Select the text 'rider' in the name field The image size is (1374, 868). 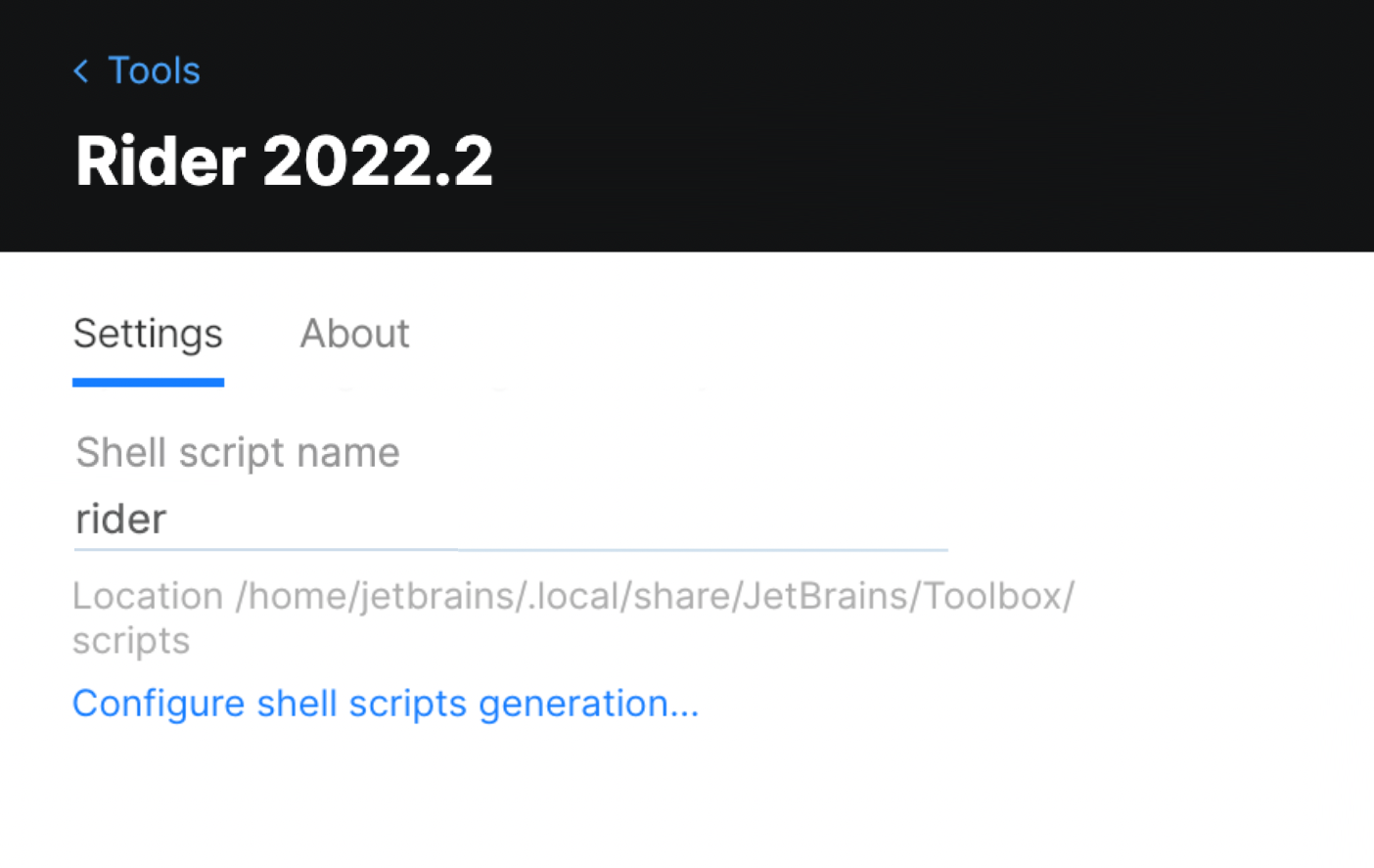pos(119,519)
